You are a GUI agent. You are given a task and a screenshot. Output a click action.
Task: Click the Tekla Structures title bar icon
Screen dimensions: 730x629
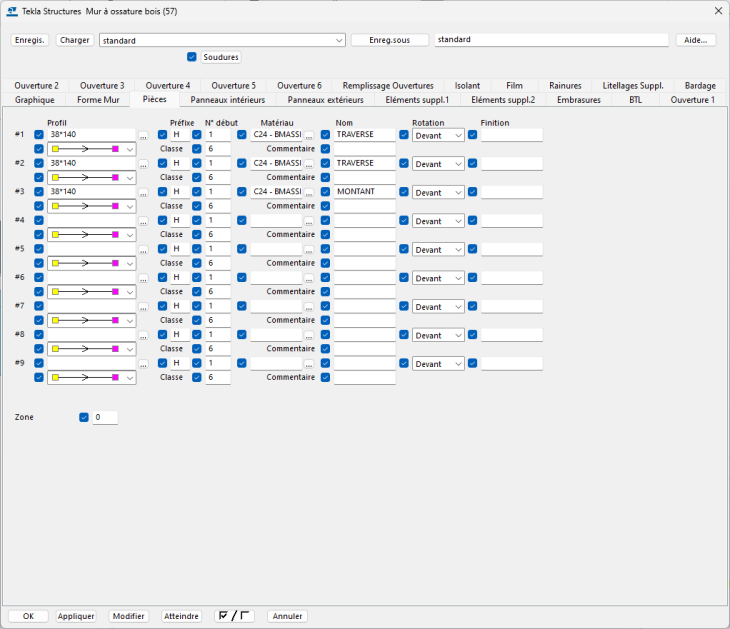pos(12,11)
